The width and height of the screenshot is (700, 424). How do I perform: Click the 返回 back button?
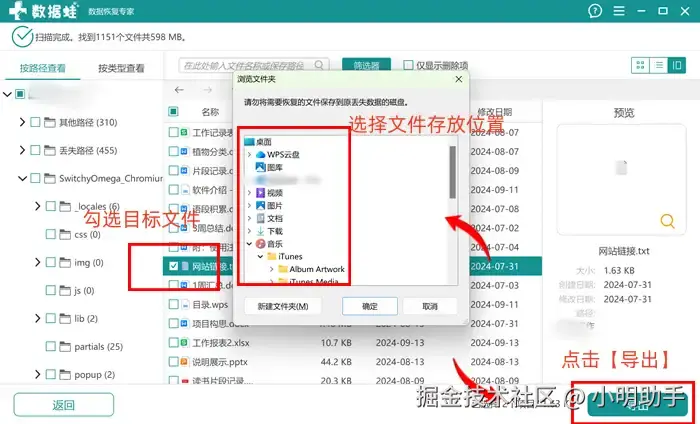[x=63, y=405]
